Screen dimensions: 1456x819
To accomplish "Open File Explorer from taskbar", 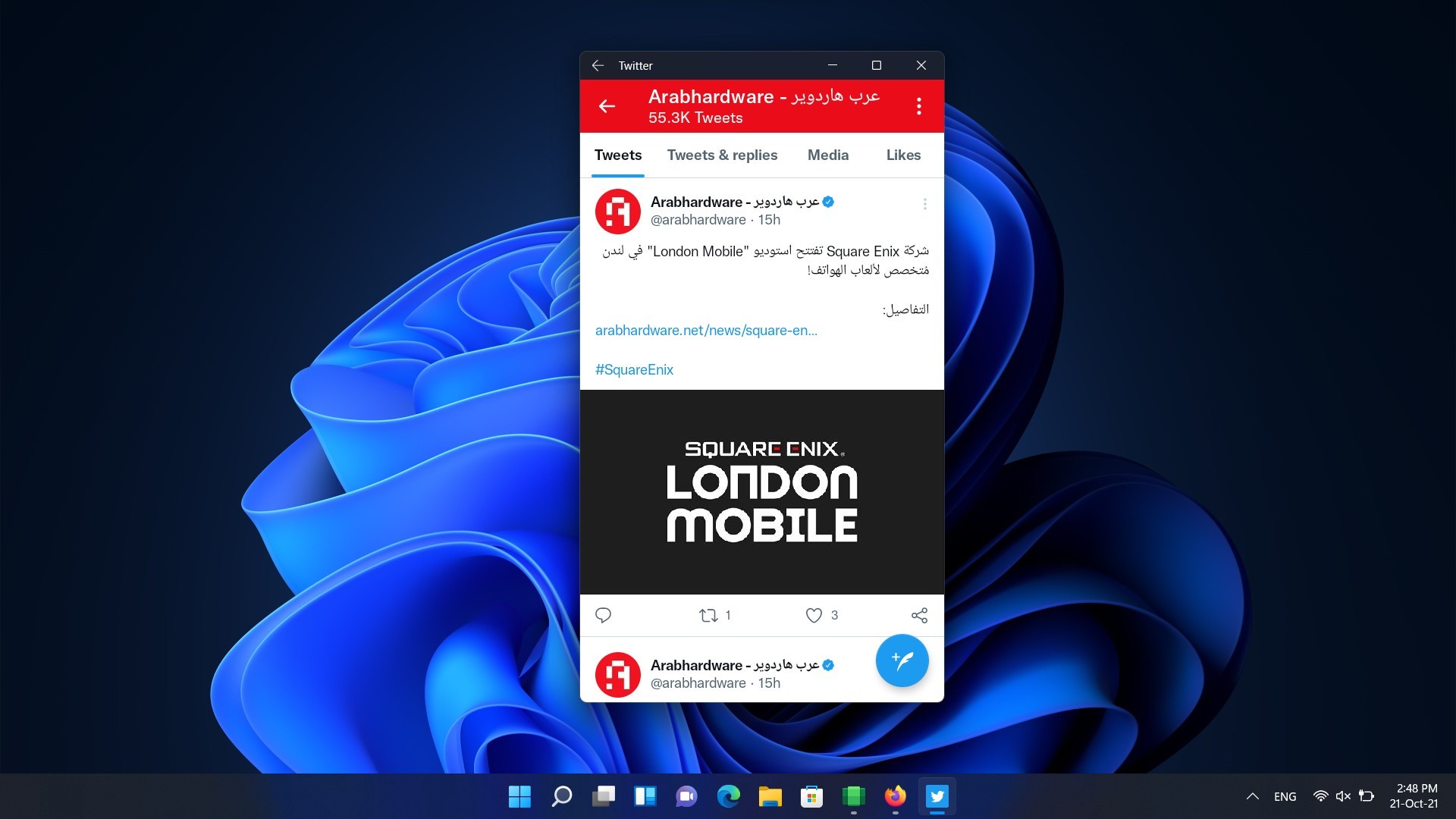I will [x=770, y=796].
